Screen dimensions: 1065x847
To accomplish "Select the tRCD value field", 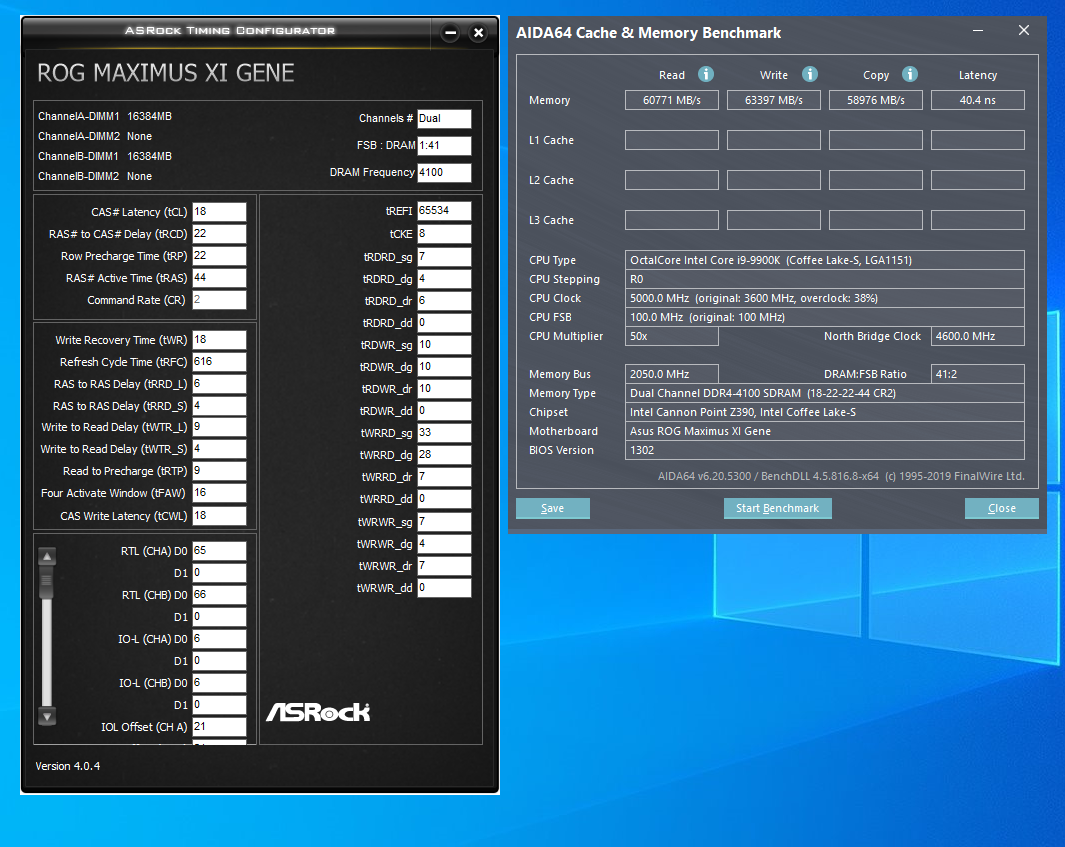I will [x=219, y=234].
